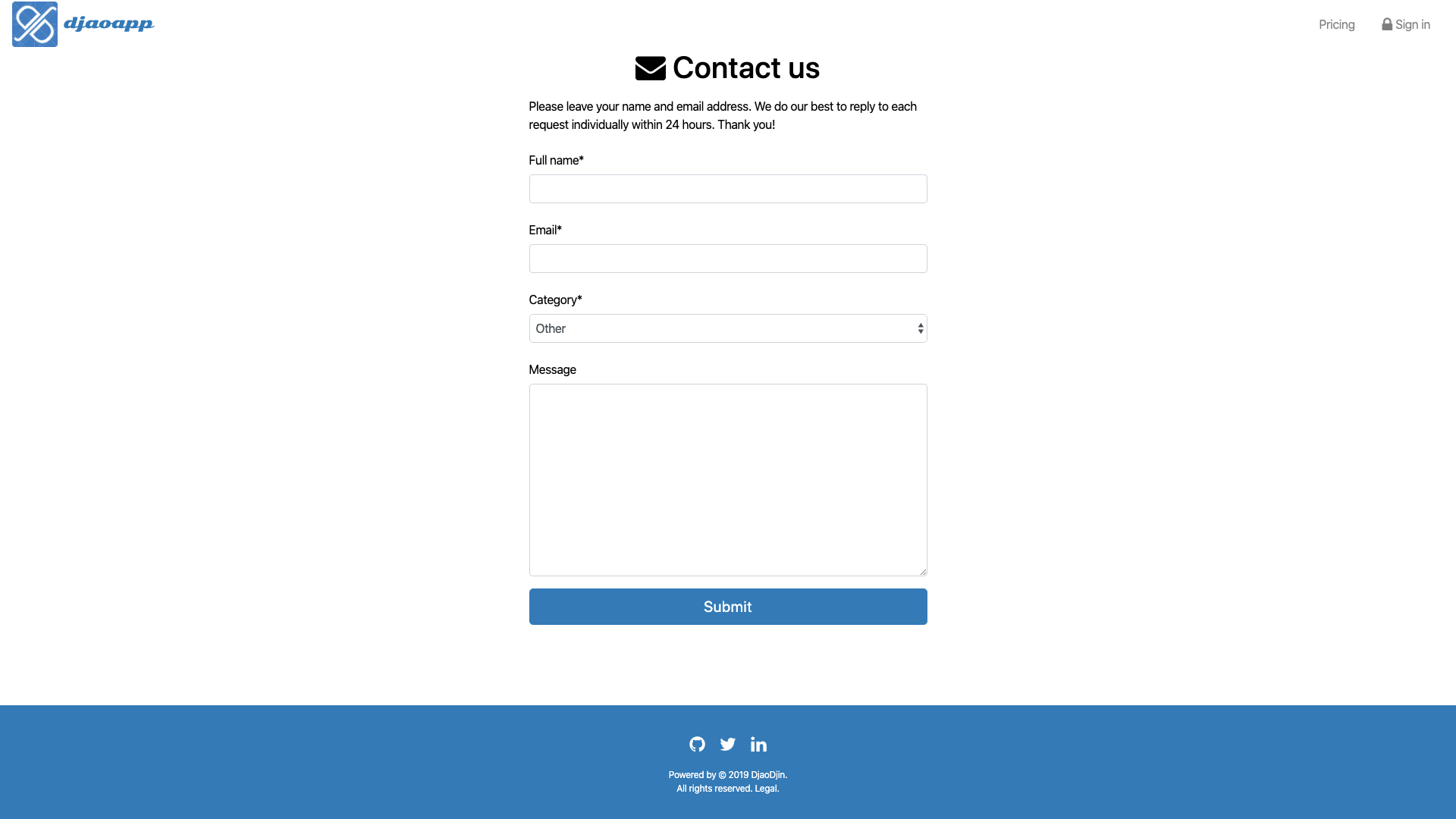
Task: Open the LinkedIn icon in footer
Action: coord(758,744)
